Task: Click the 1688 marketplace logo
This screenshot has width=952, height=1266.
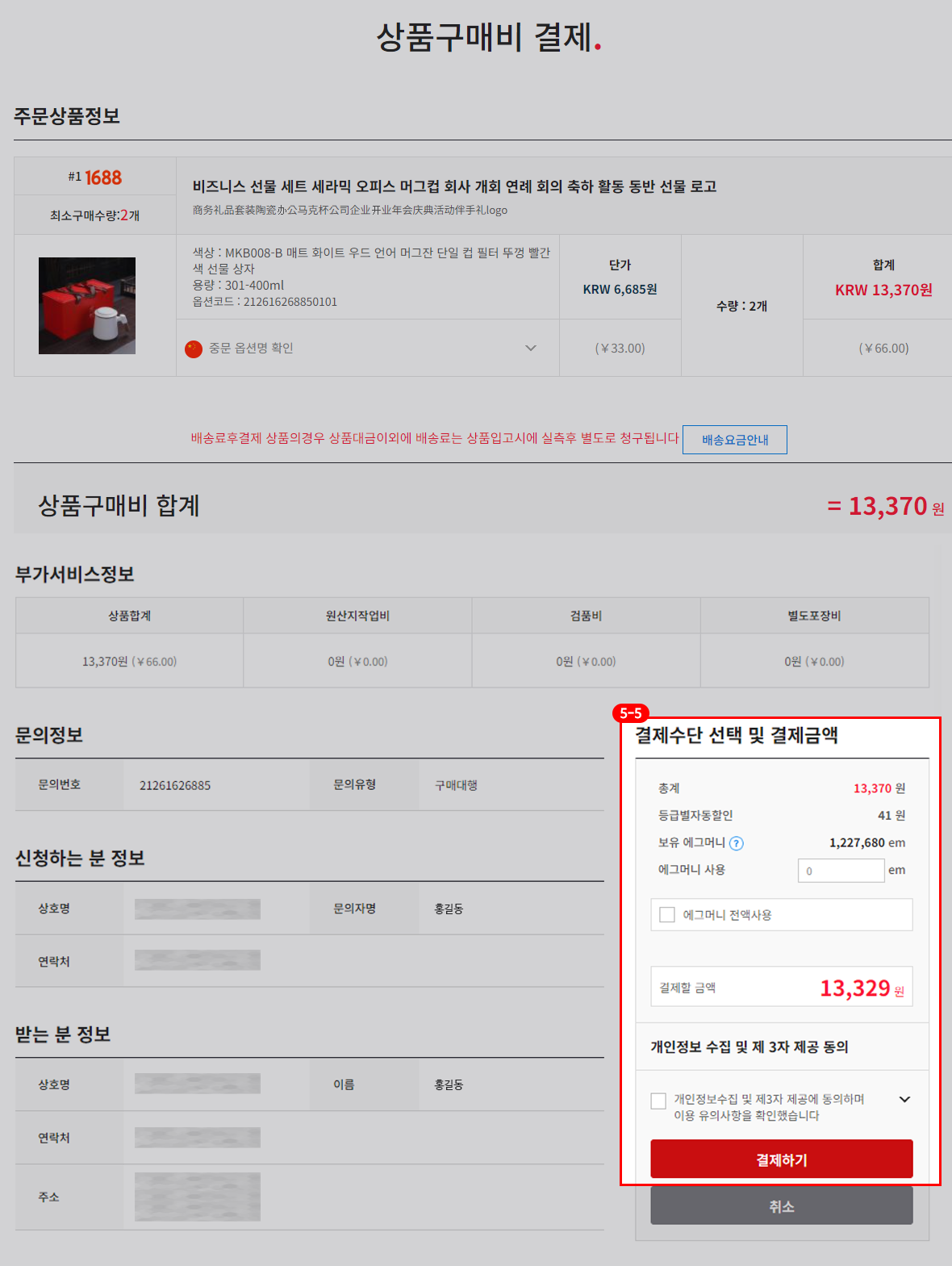Action: click(103, 178)
